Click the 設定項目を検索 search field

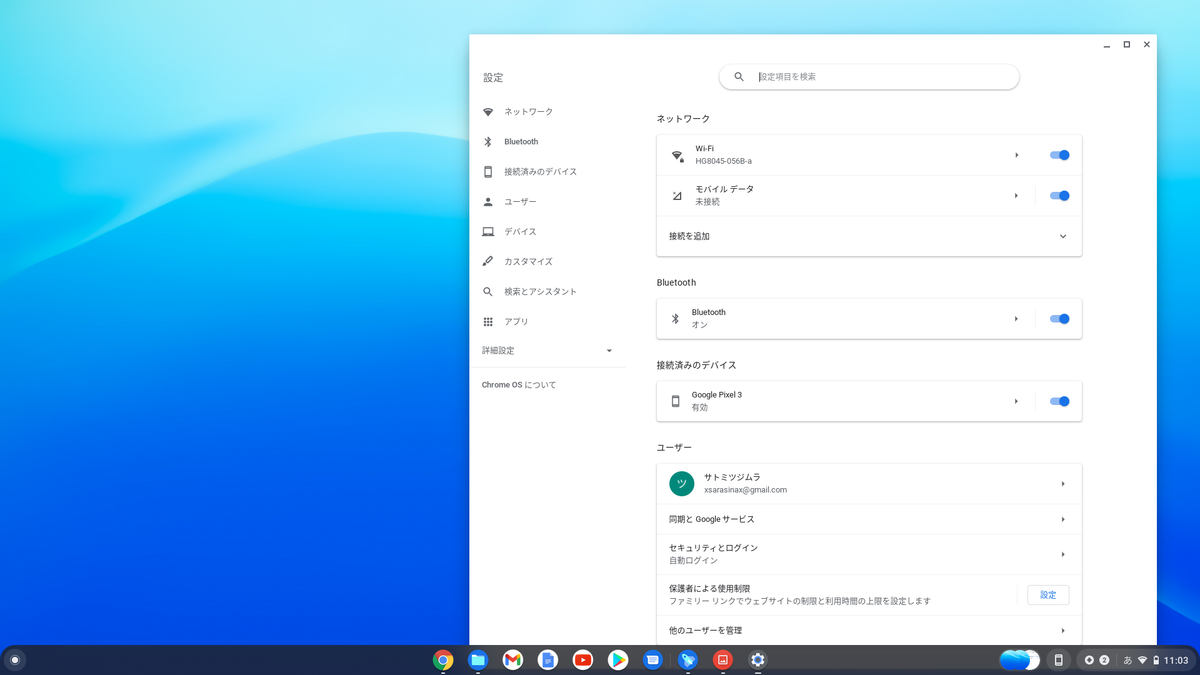pyautogui.click(x=869, y=77)
